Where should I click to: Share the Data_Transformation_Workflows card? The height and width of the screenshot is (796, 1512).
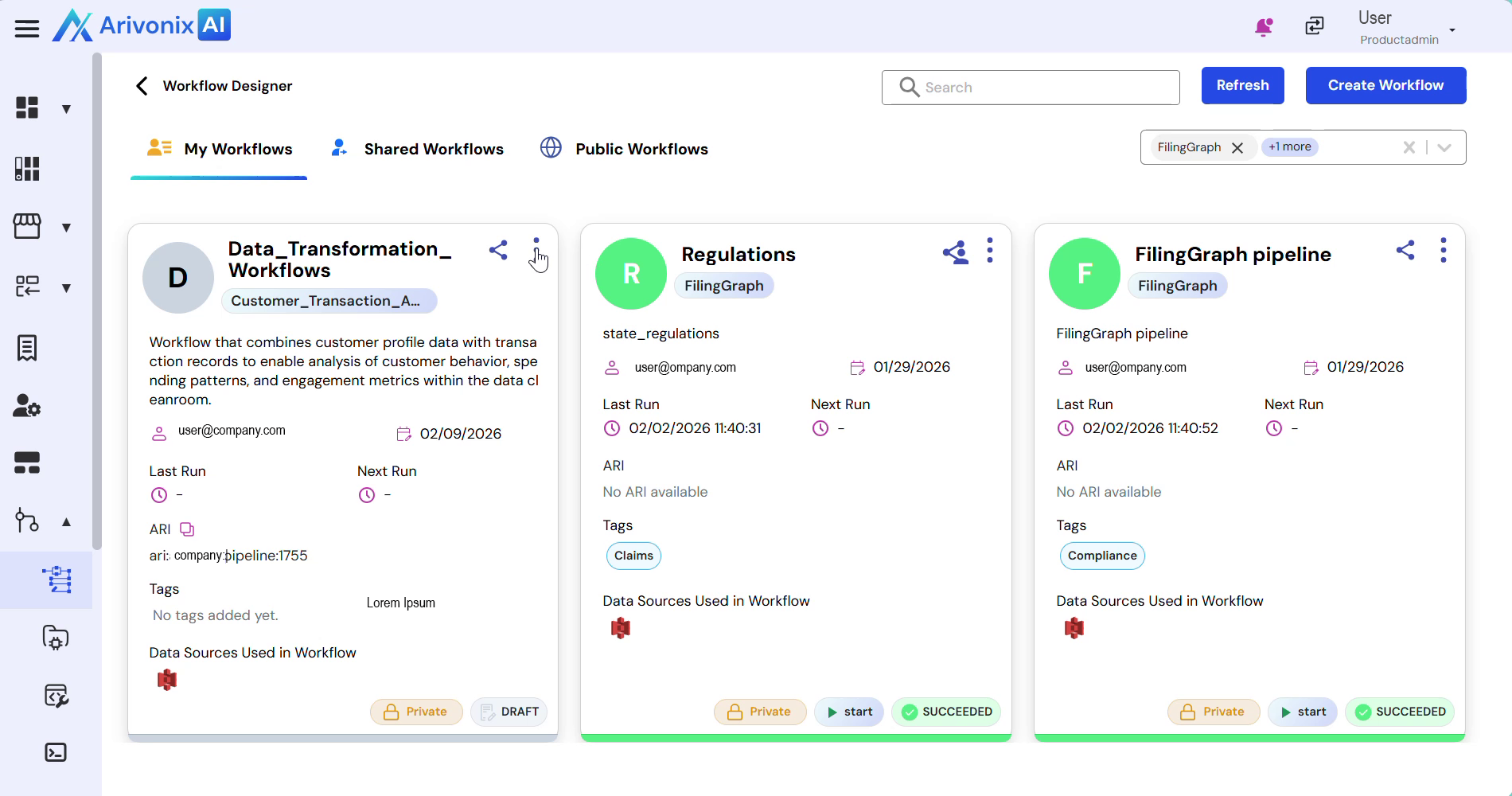coord(498,250)
